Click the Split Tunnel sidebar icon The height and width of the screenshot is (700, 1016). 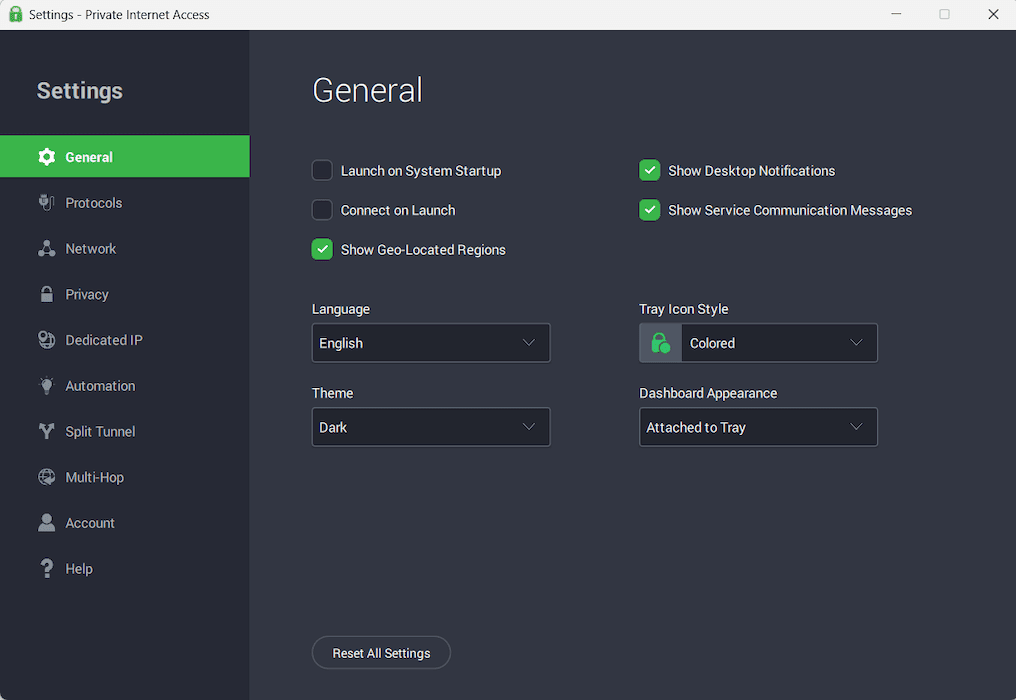point(47,431)
